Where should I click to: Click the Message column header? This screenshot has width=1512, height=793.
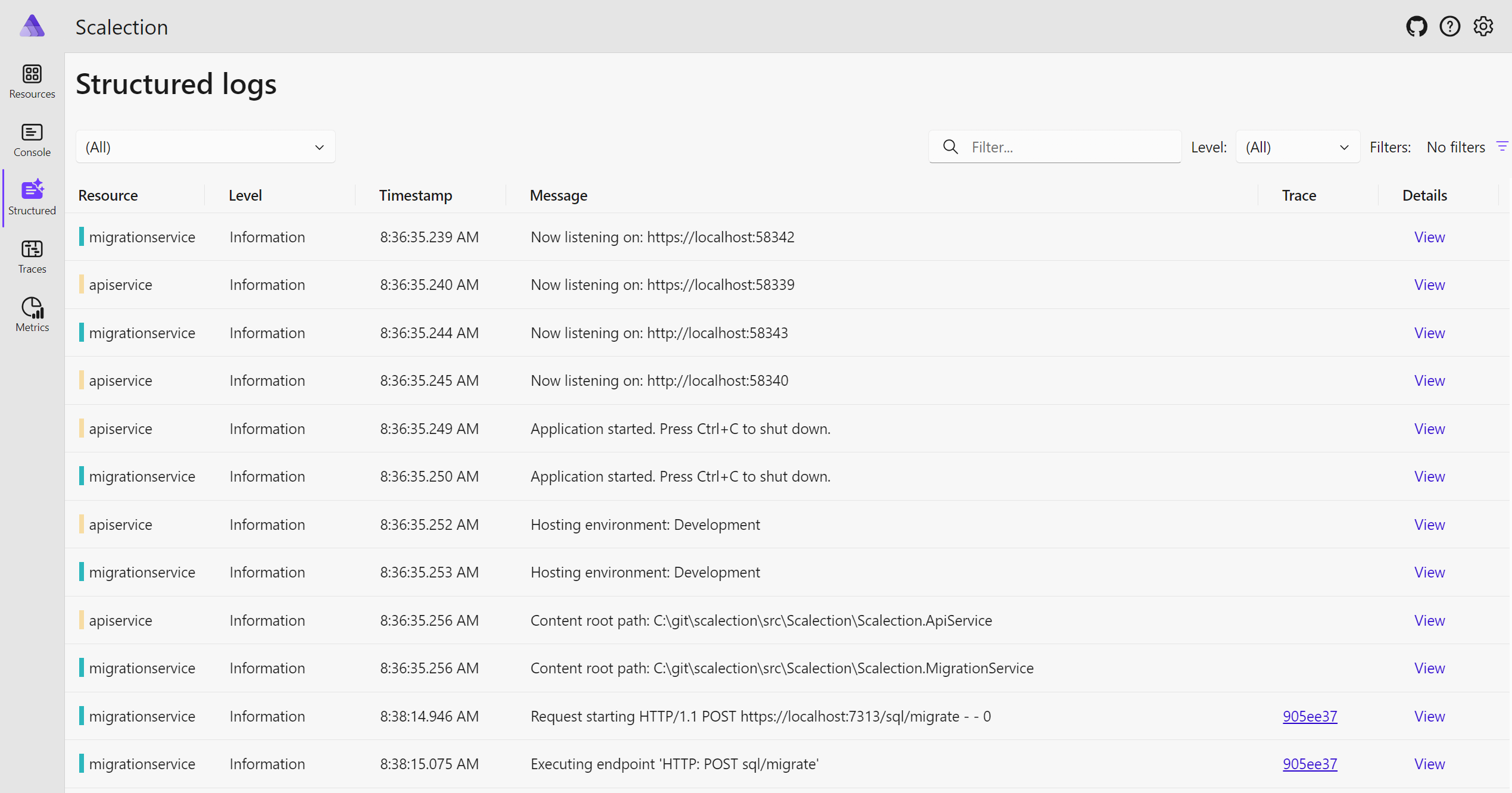click(559, 195)
